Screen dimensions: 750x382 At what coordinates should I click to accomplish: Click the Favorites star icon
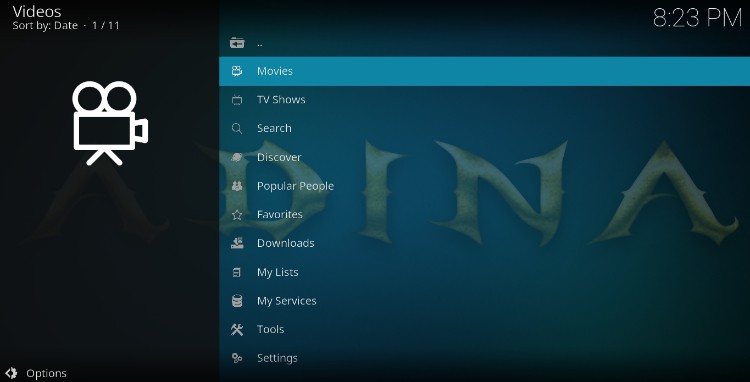coord(237,215)
